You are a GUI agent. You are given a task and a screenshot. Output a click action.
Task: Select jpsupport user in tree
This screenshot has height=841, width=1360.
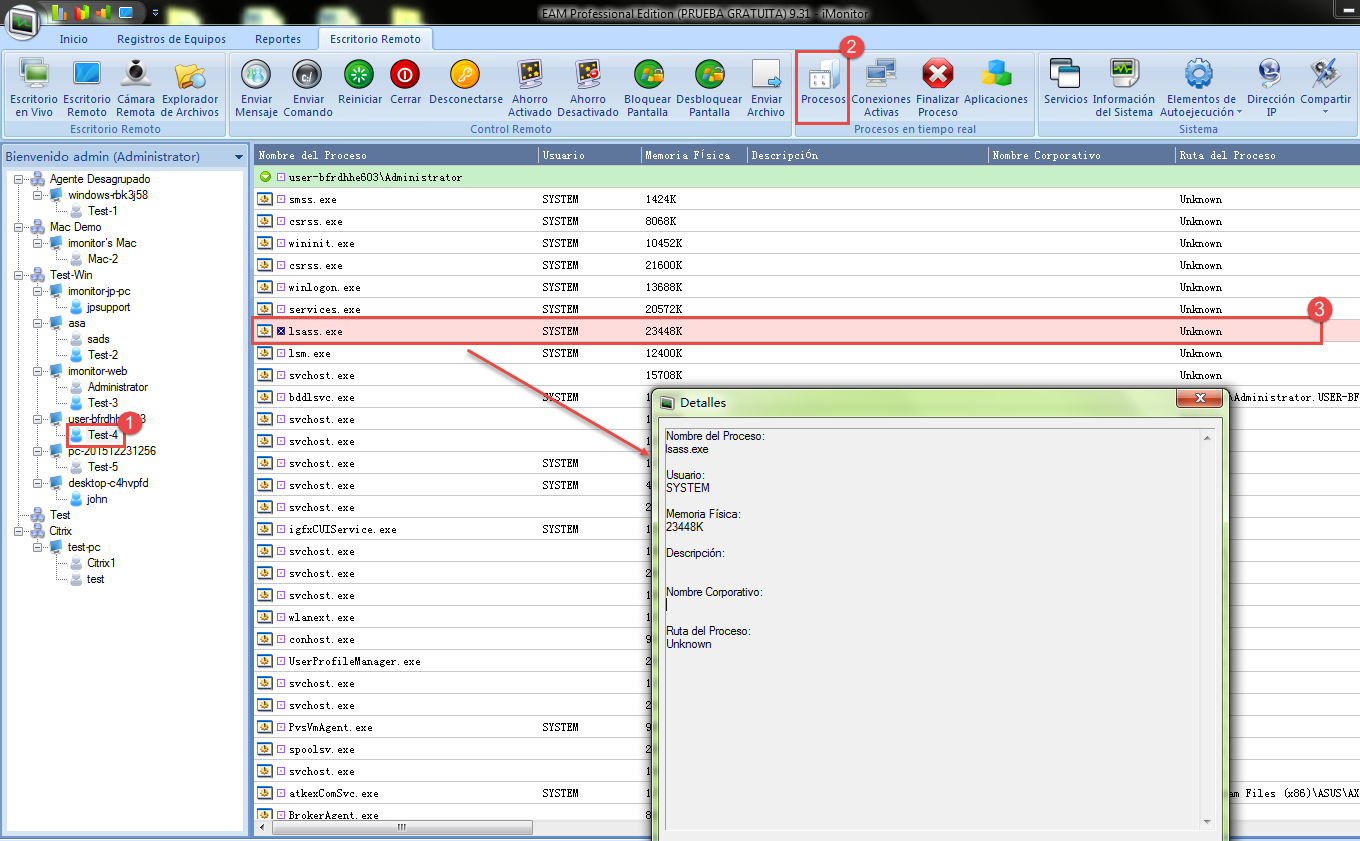pos(108,307)
